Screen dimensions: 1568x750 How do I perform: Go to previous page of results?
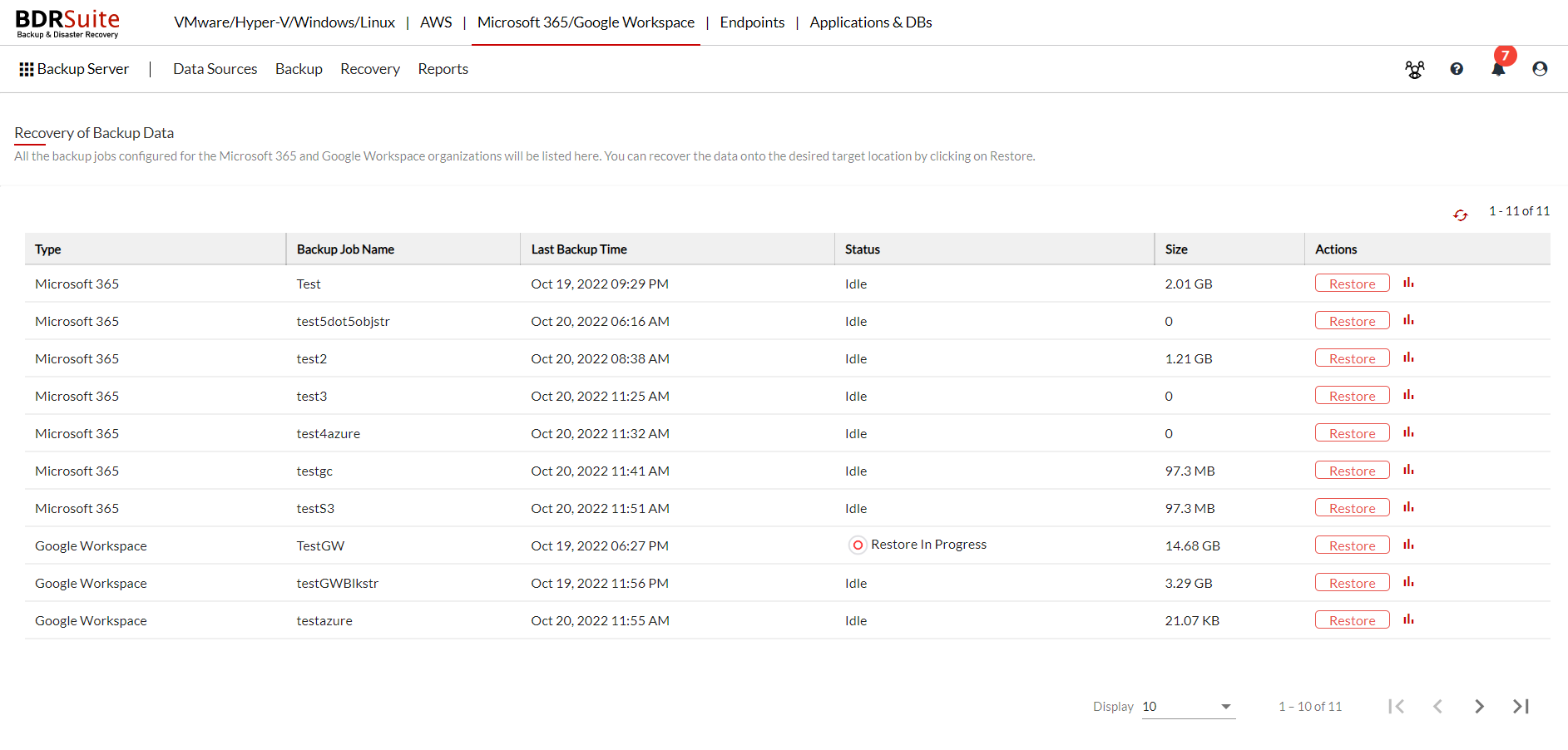click(x=1437, y=706)
